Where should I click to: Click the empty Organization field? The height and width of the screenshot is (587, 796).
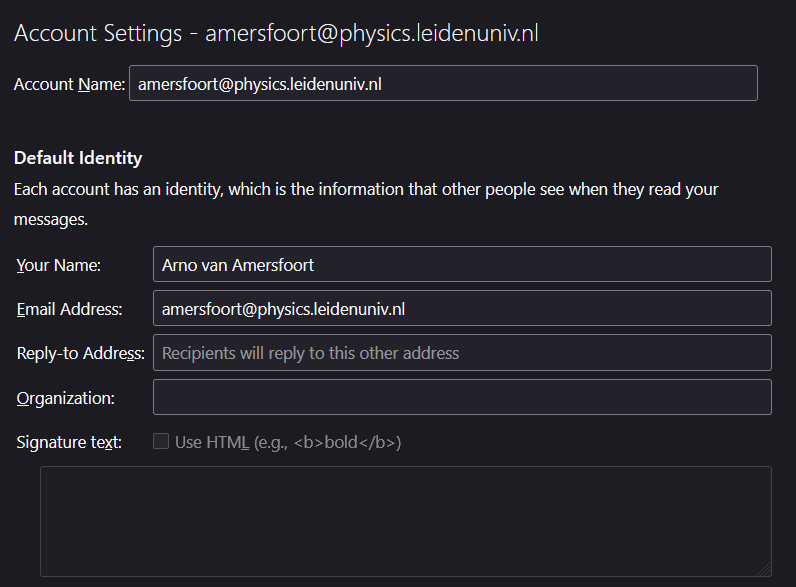(x=462, y=397)
